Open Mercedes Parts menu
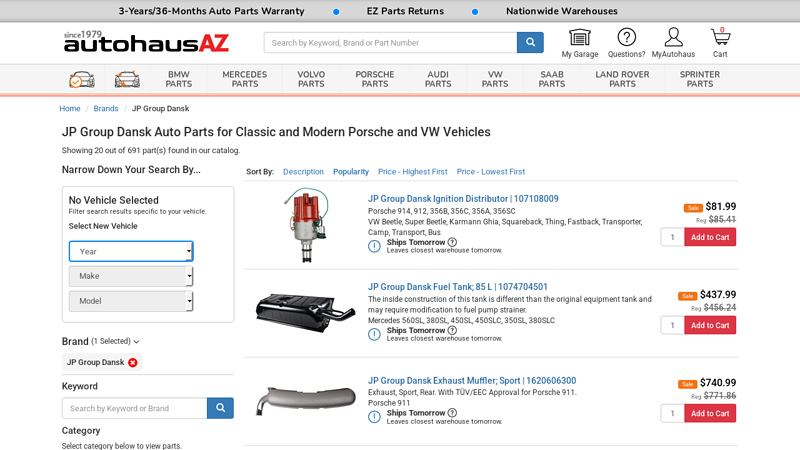The height and width of the screenshot is (450, 800). [245, 79]
